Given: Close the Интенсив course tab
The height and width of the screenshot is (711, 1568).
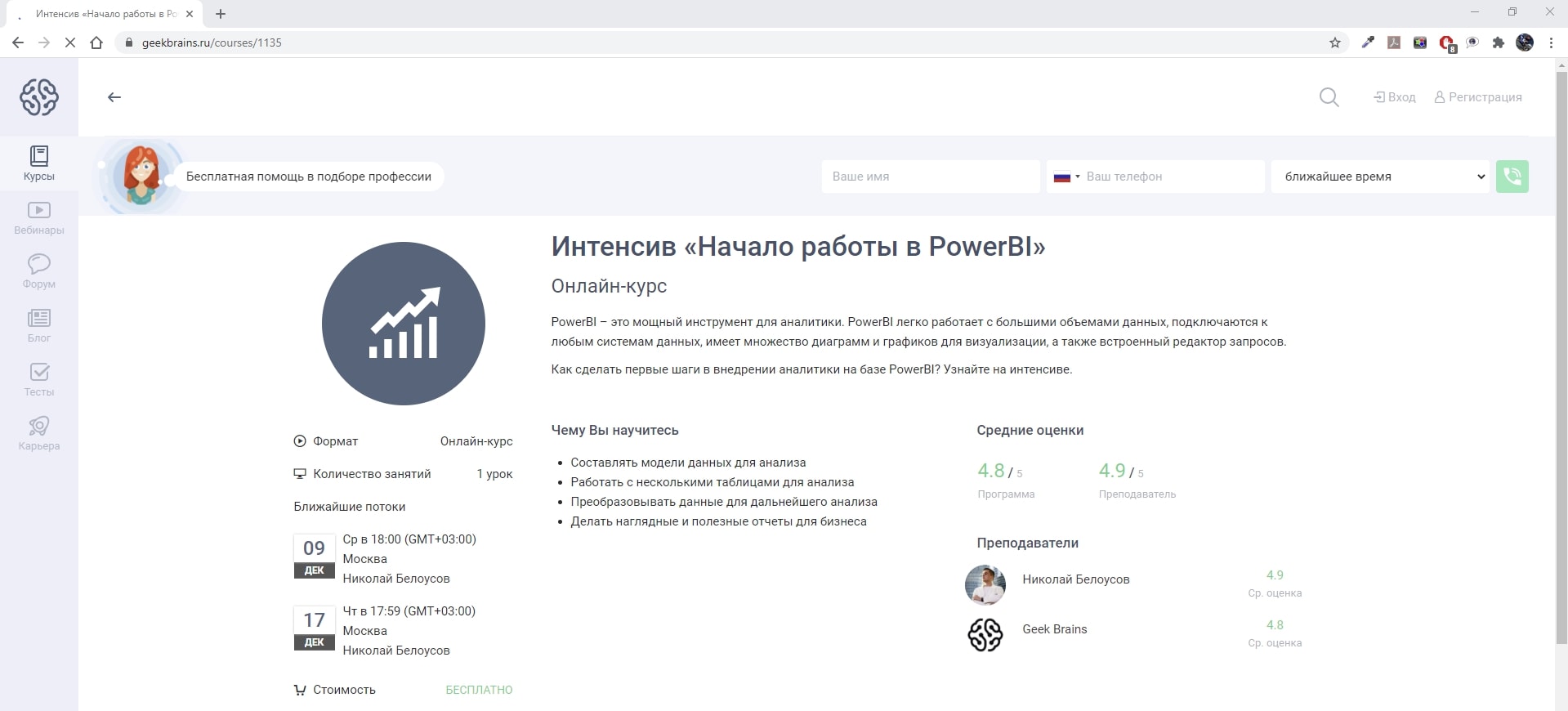Looking at the screenshot, I should coord(190,14).
